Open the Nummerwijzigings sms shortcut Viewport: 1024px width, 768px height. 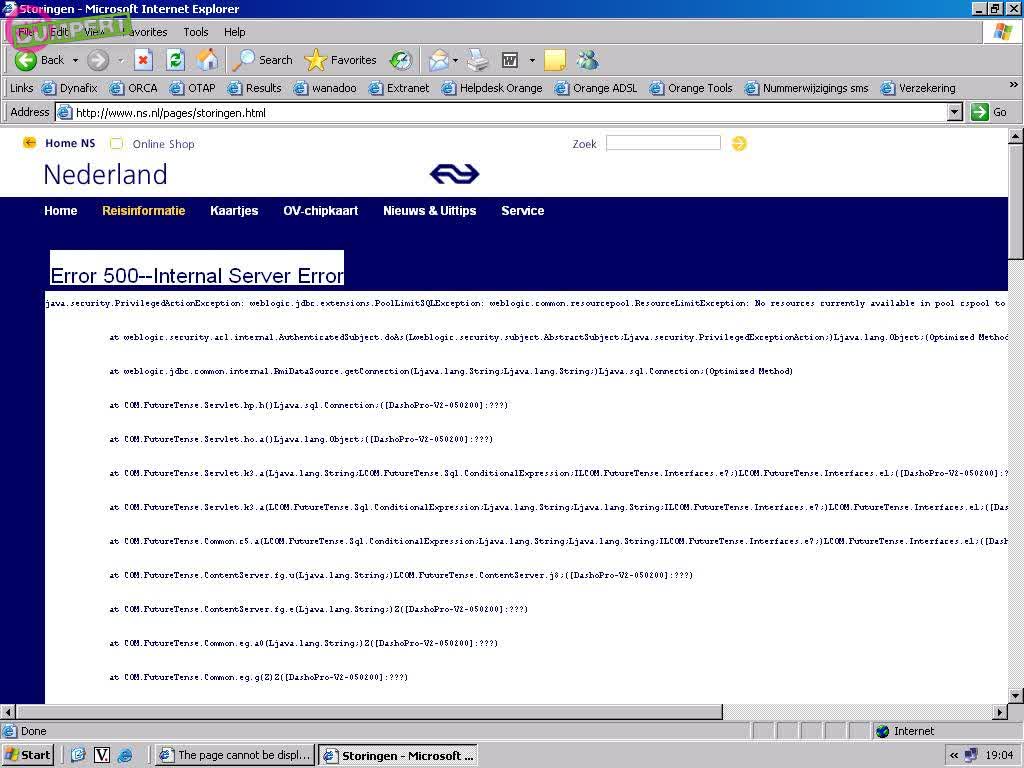click(x=807, y=88)
